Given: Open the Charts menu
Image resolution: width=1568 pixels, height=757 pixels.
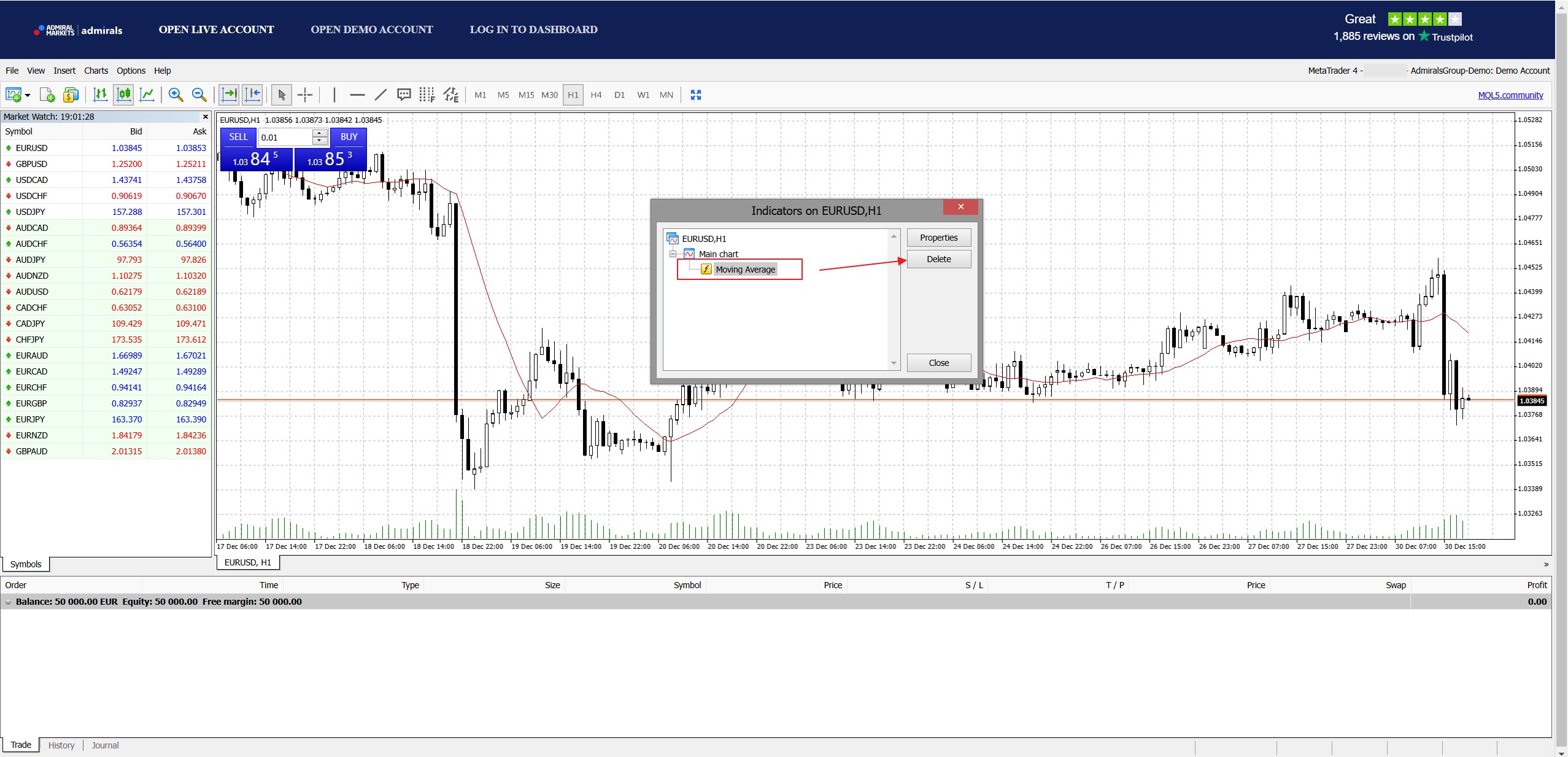Looking at the screenshot, I should (x=96, y=71).
